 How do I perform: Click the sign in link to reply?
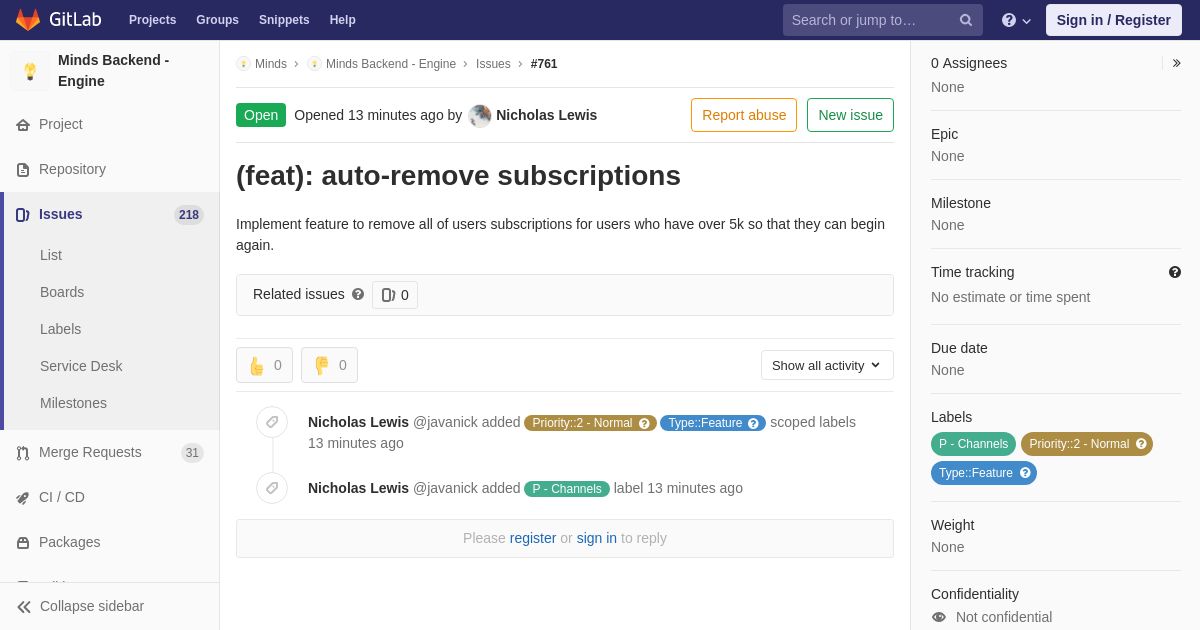[x=597, y=538]
